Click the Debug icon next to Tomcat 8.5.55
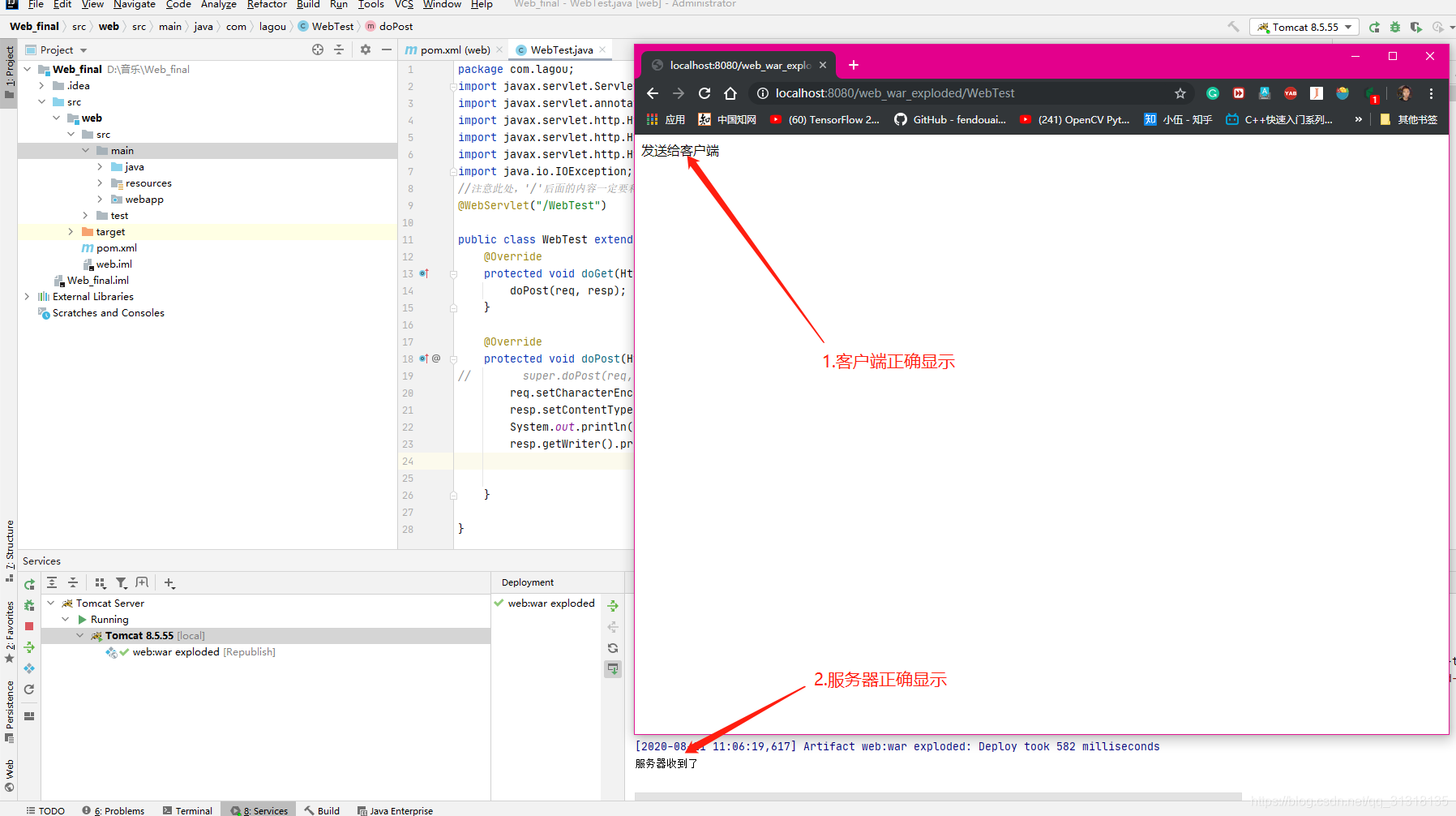 pyautogui.click(x=1396, y=27)
